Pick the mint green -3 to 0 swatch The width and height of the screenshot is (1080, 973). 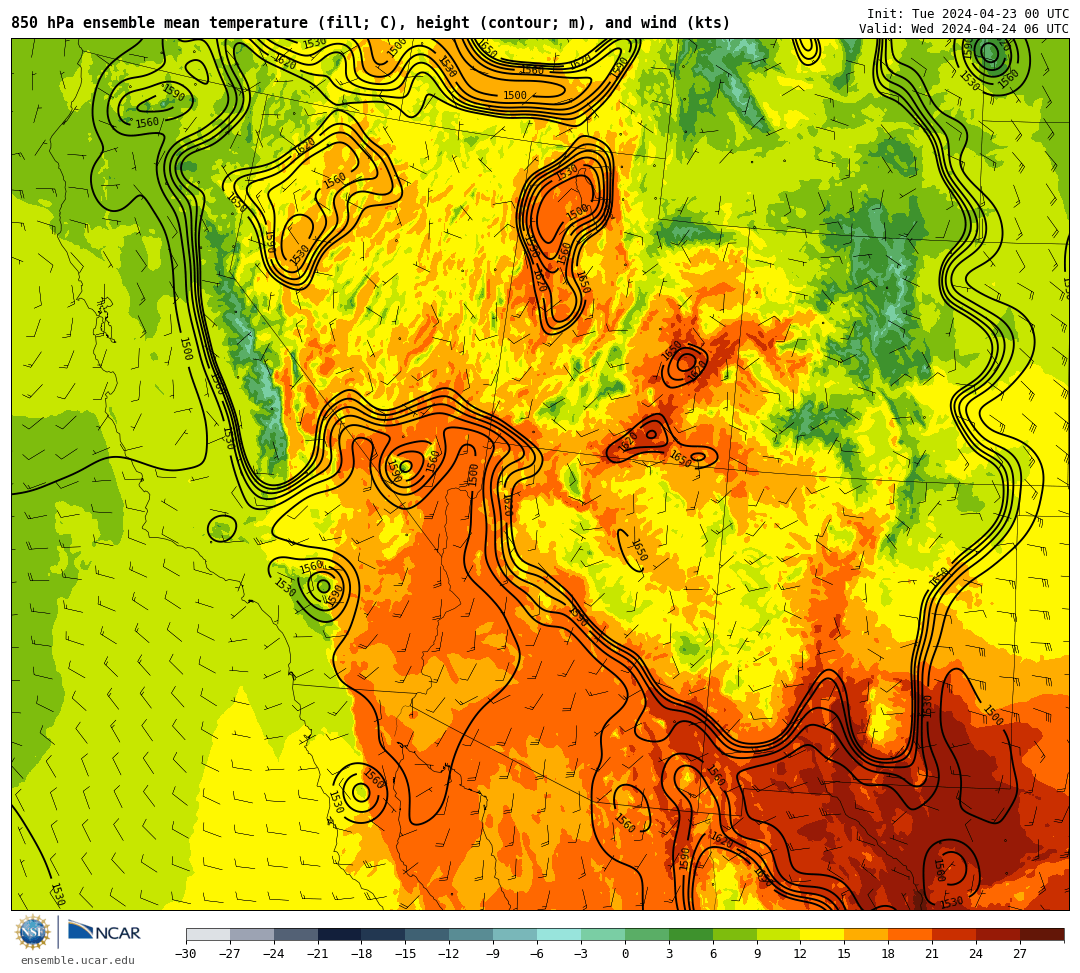click(x=603, y=934)
